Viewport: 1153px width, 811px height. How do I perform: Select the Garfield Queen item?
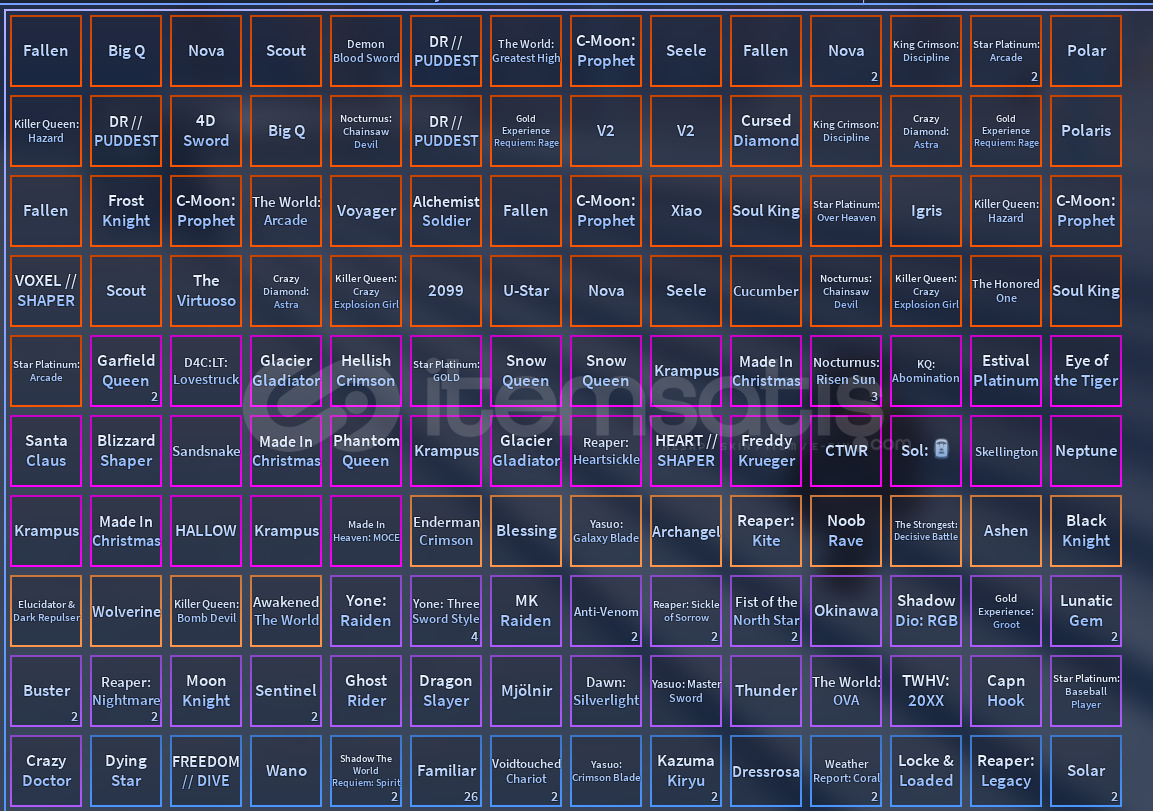click(126, 371)
